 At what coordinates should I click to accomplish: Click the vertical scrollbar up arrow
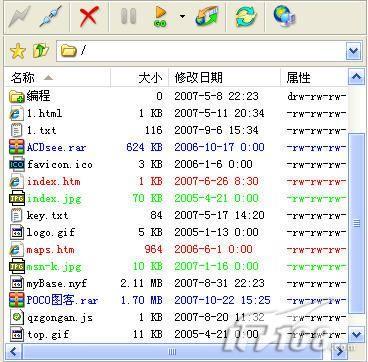point(356,77)
